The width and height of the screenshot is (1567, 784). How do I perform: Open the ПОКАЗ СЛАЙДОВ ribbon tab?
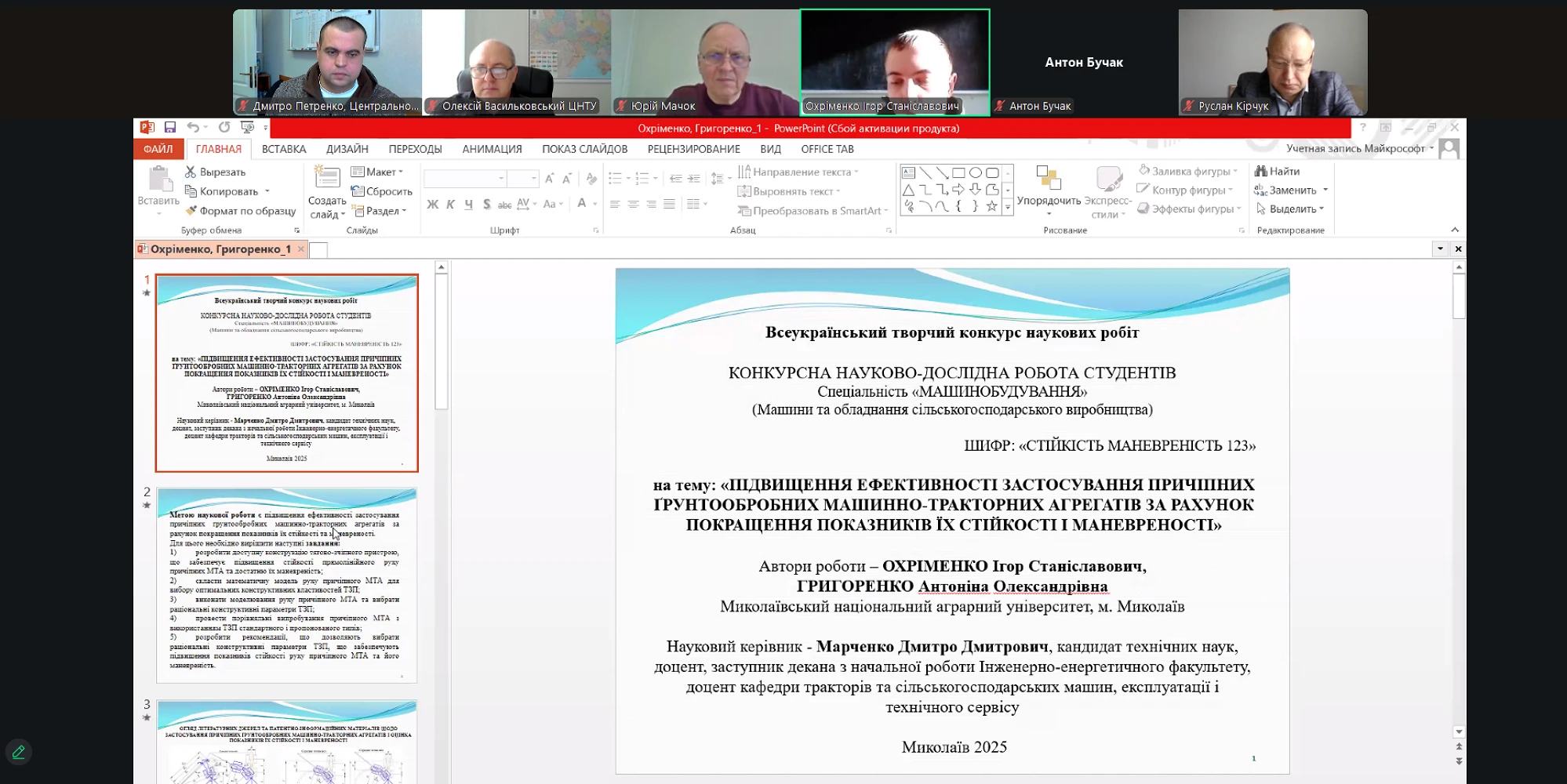click(x=584, y=149)
